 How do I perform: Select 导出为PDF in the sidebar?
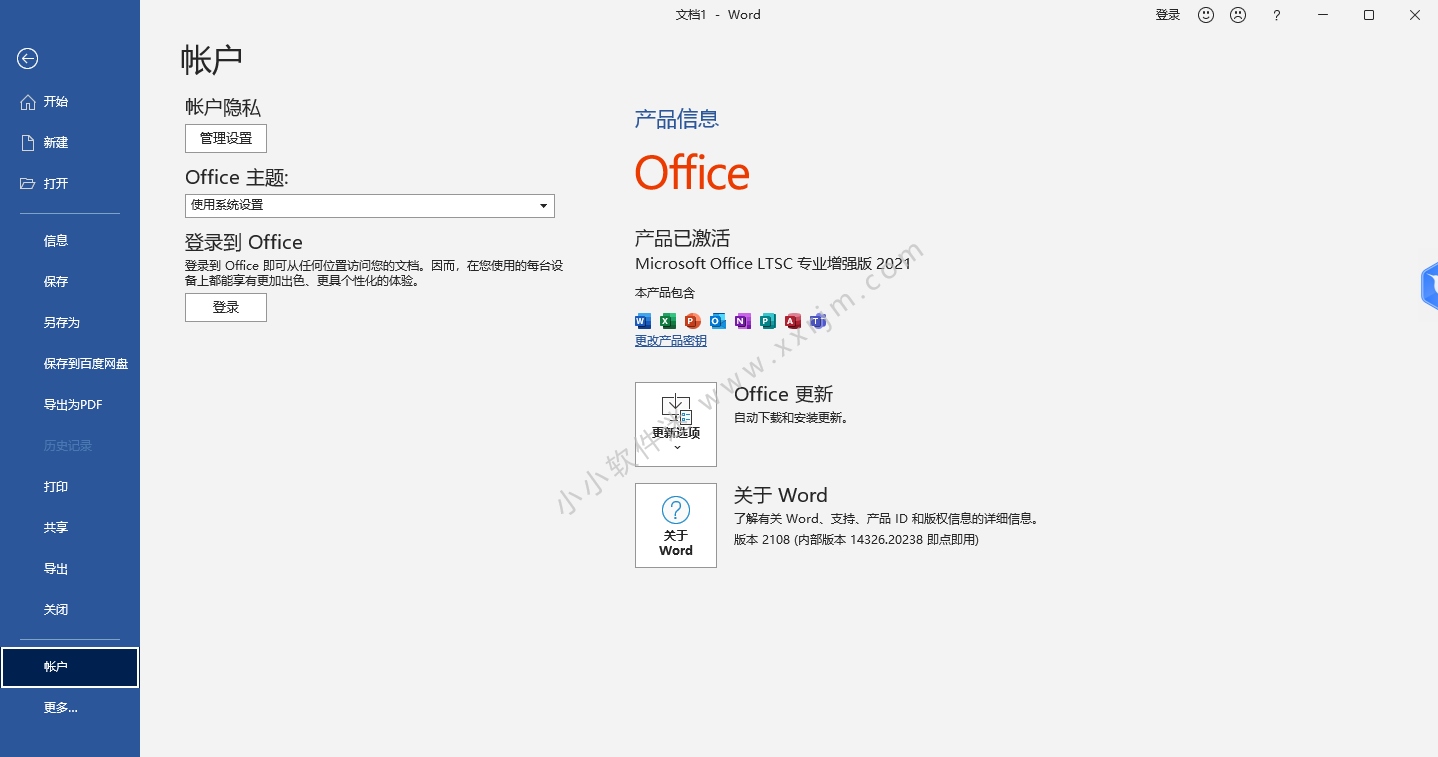(70, 405)
